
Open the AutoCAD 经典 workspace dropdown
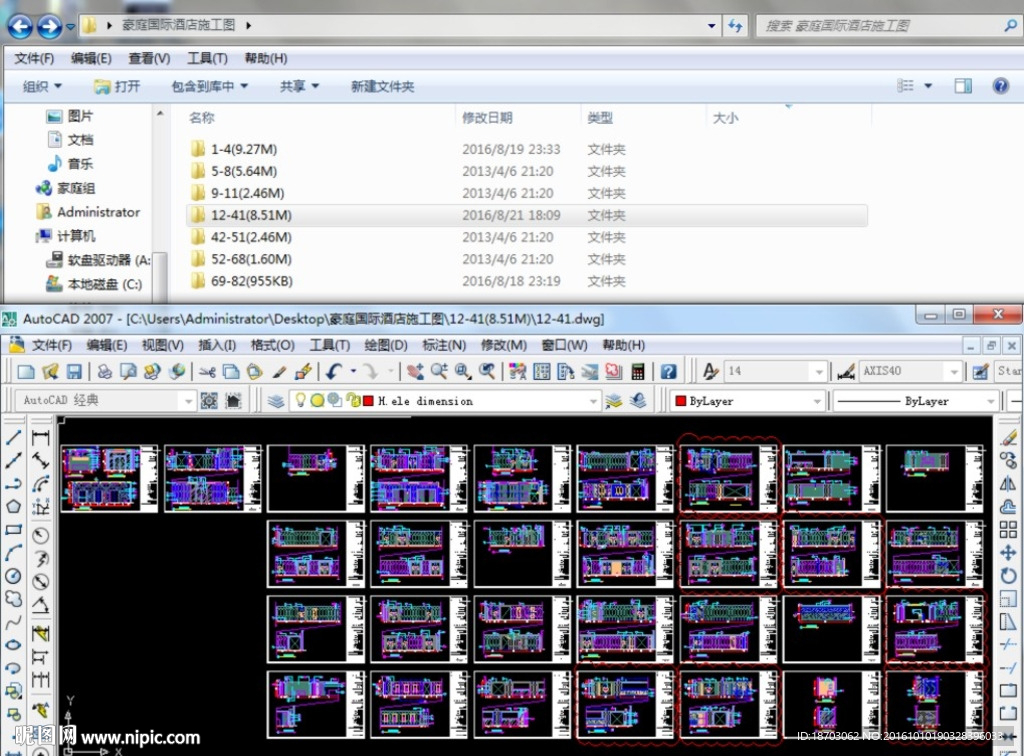click(188, 400)
